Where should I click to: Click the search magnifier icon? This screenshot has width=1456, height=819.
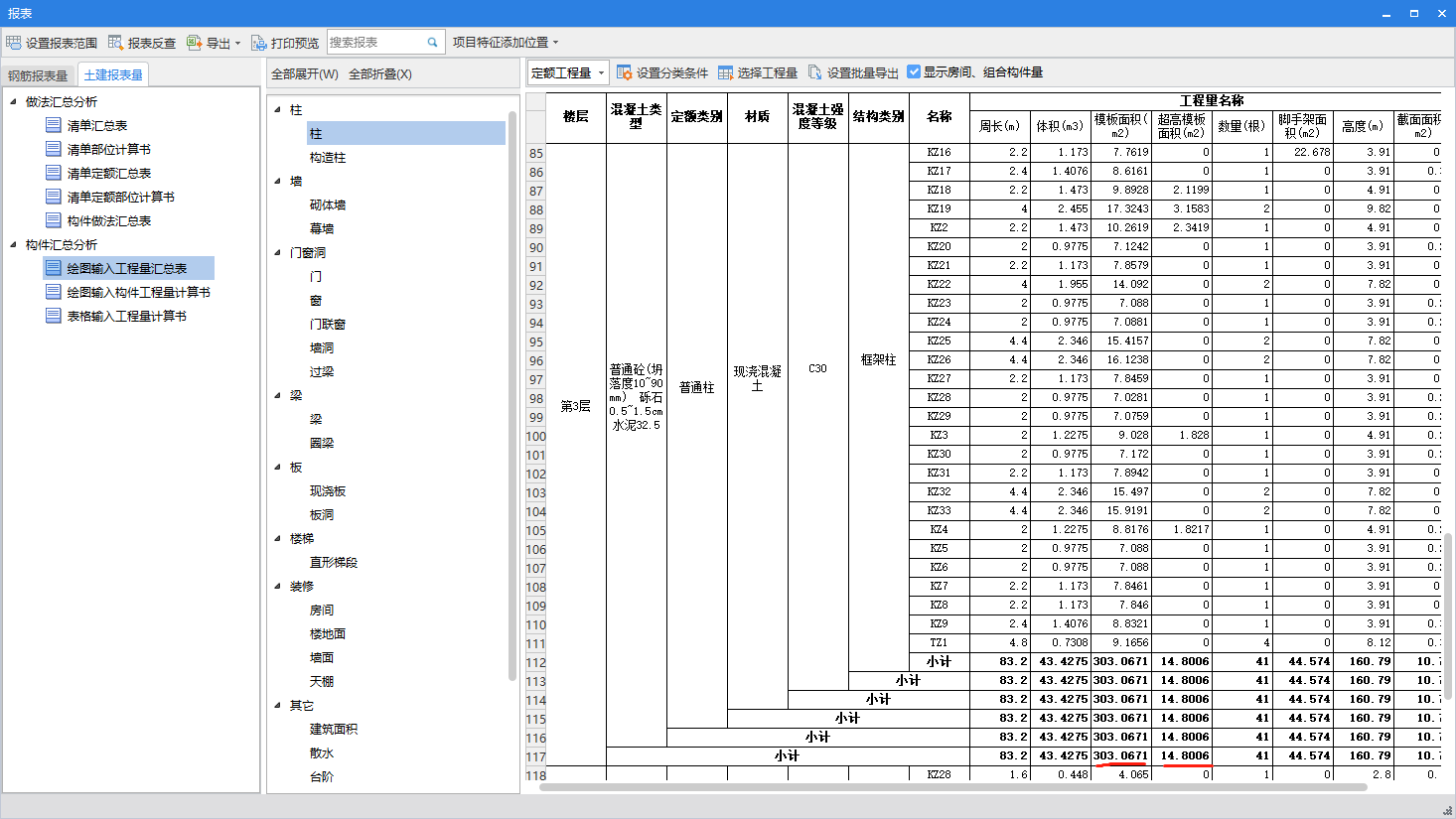tap(432, 43)
